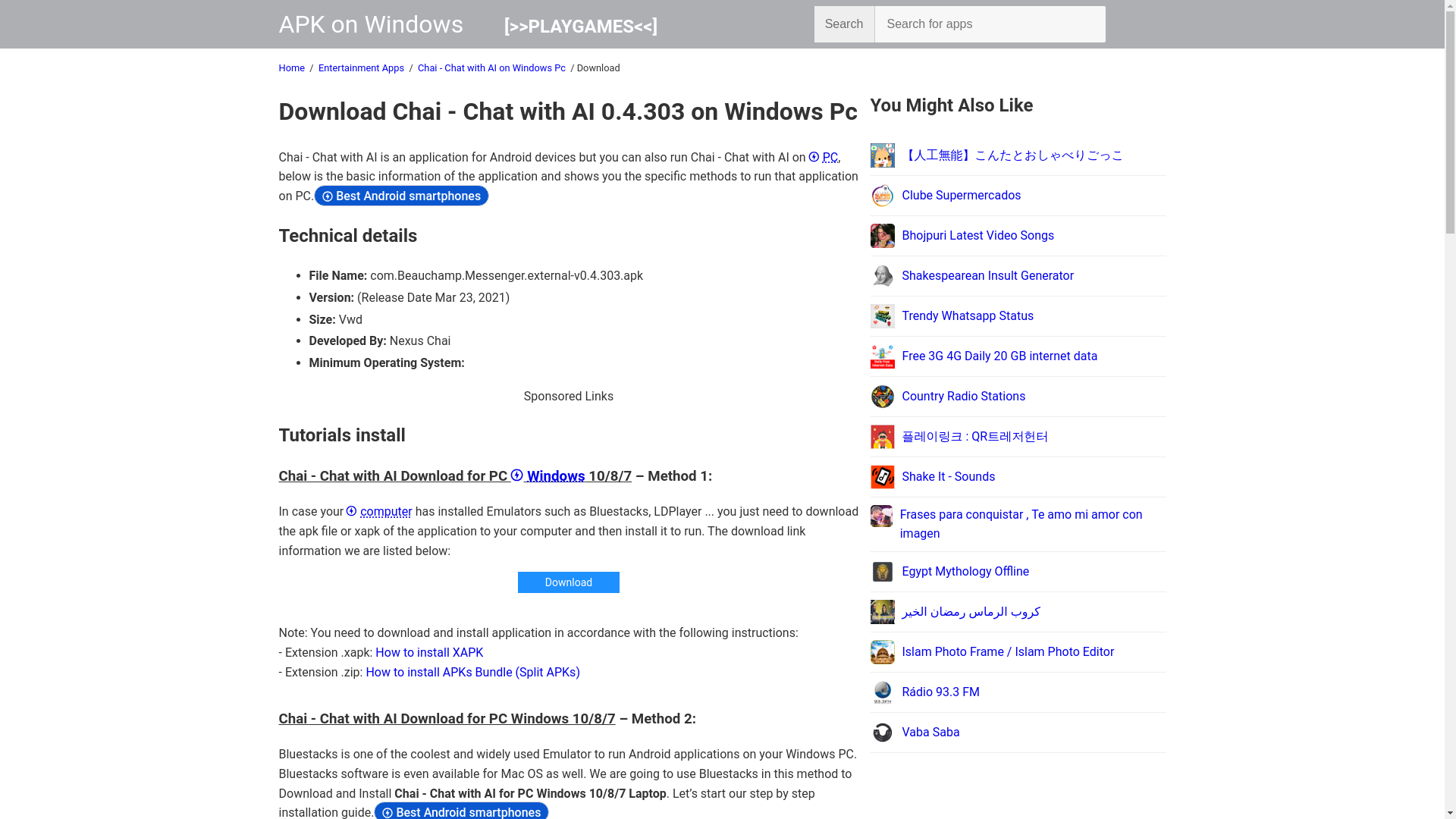
Task: Click the Trendy Whatsapp Status icon
Action: point(882,316)
